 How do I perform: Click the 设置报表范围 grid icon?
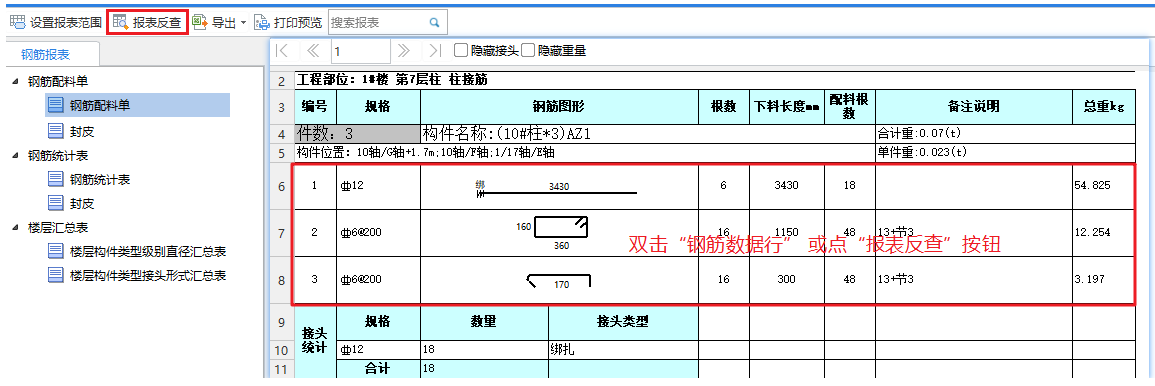(17, 22)
